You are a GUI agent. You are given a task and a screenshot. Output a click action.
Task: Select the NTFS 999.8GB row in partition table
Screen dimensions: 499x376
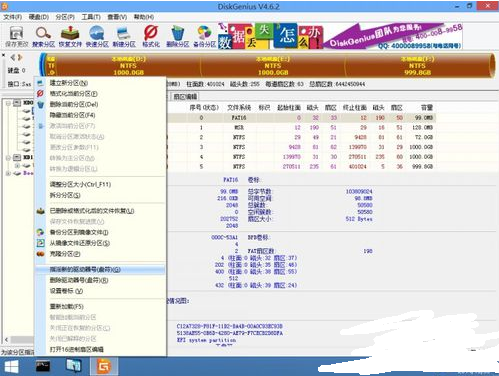click(301, 166)
